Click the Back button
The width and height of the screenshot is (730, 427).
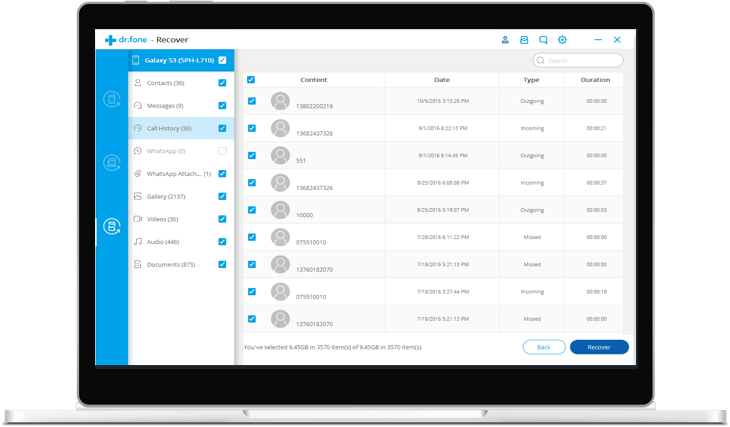click(544, 347)
